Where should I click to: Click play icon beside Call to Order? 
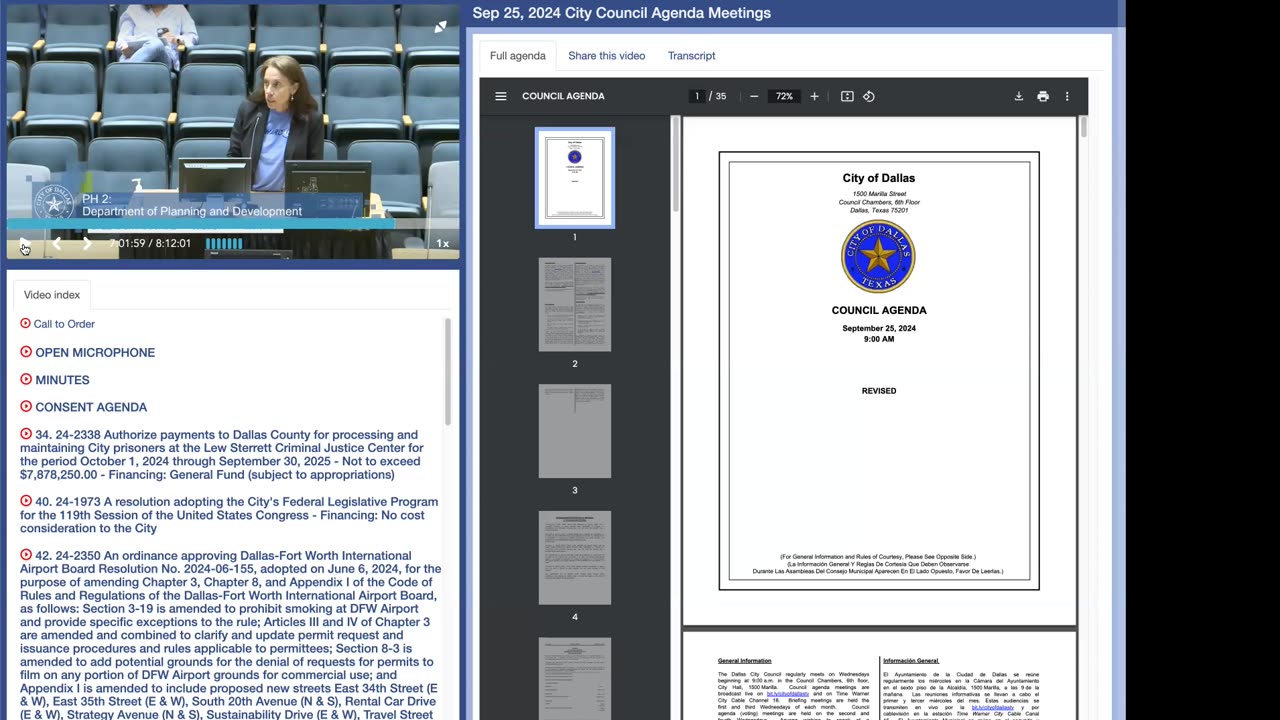tap(25, 323)
